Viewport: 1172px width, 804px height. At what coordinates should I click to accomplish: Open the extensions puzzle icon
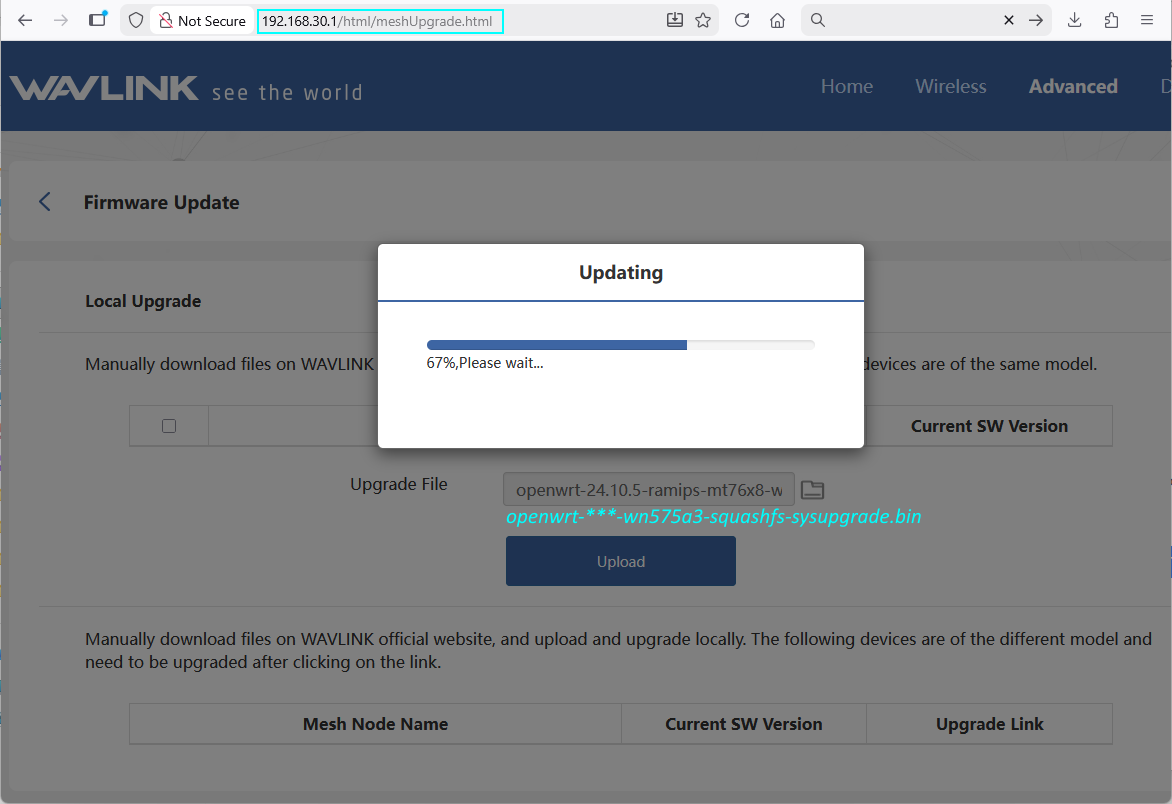pyautogui.click(x=1111, y=20)
